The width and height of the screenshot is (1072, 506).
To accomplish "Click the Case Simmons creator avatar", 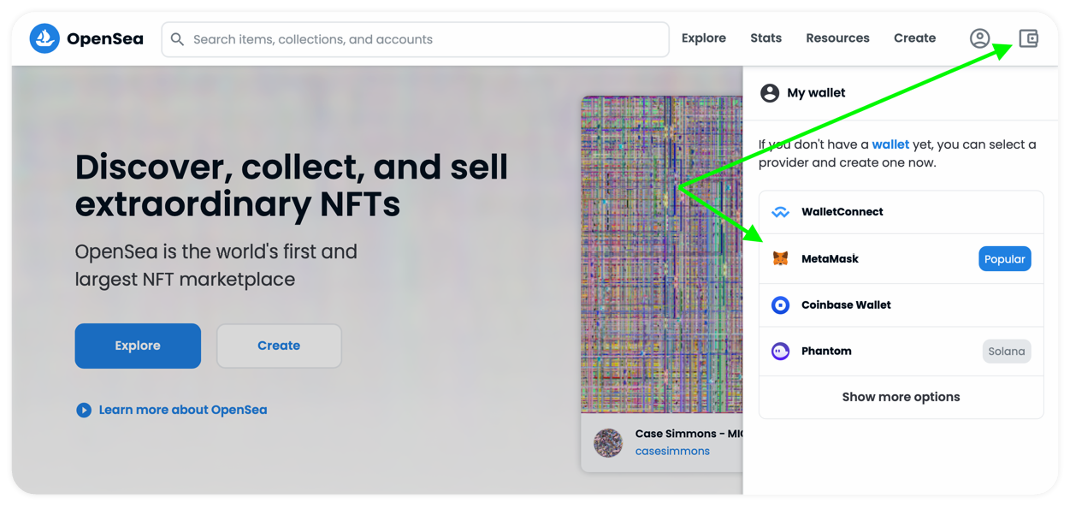I will (x=608, y=442).
